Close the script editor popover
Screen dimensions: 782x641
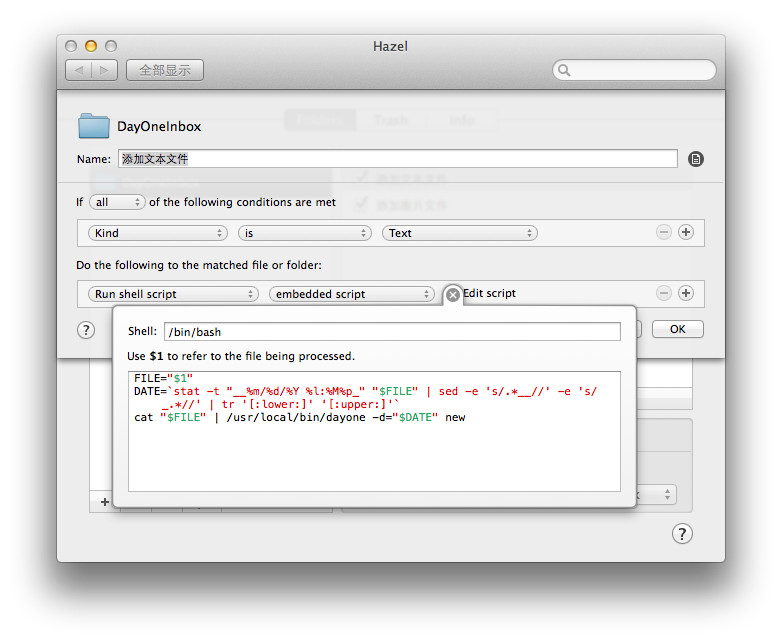452,294
